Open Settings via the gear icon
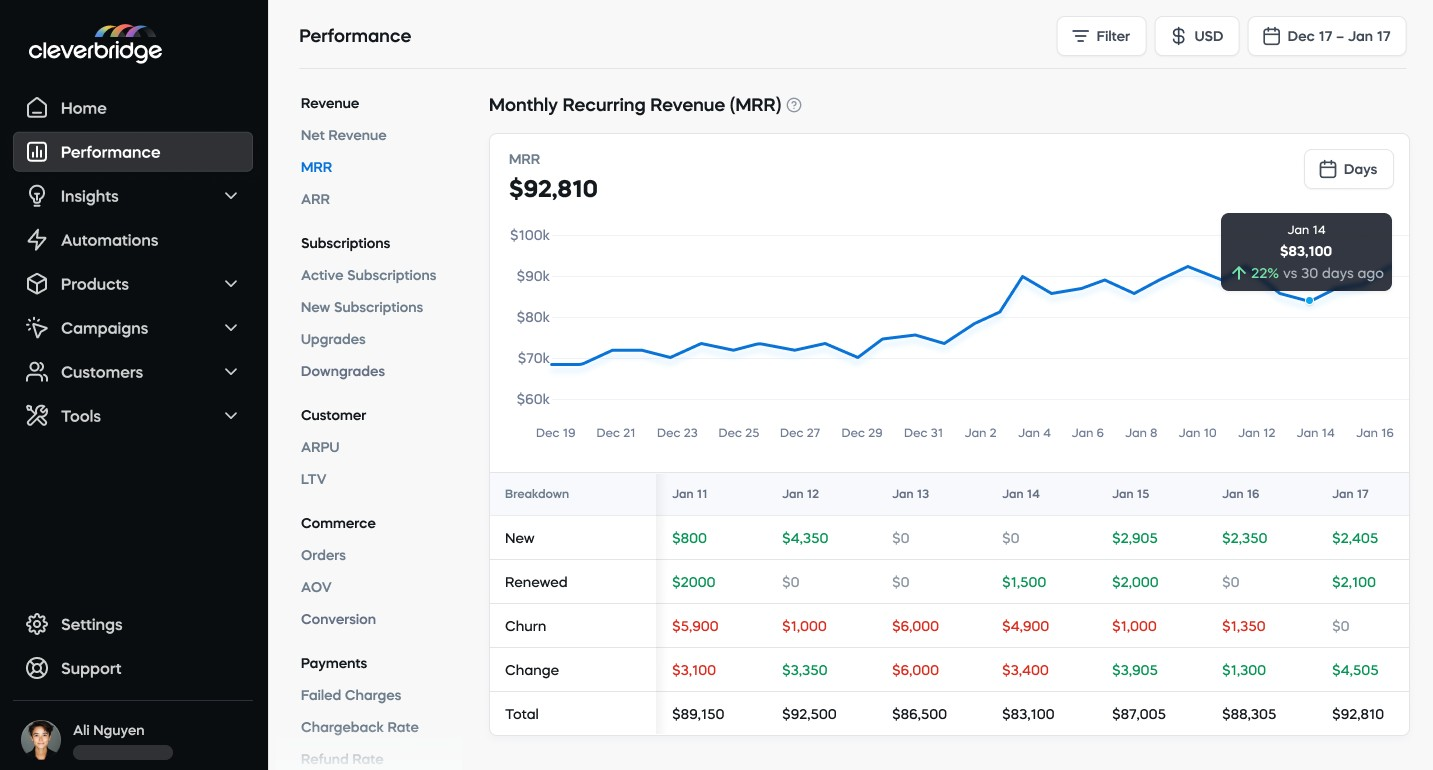Viewport: 1433px width, 770px height. pyautogui.click(x=36, y=624)
